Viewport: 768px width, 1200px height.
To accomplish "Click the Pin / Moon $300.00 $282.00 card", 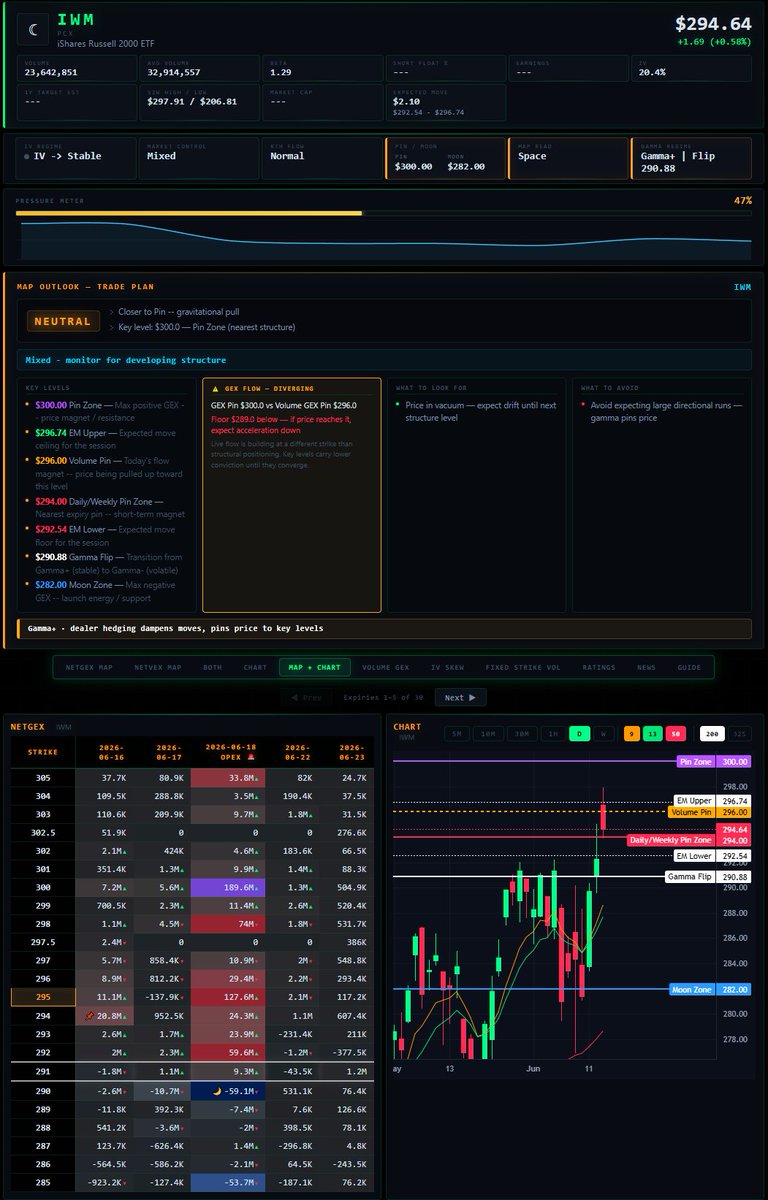I will [x=444, y=158].
